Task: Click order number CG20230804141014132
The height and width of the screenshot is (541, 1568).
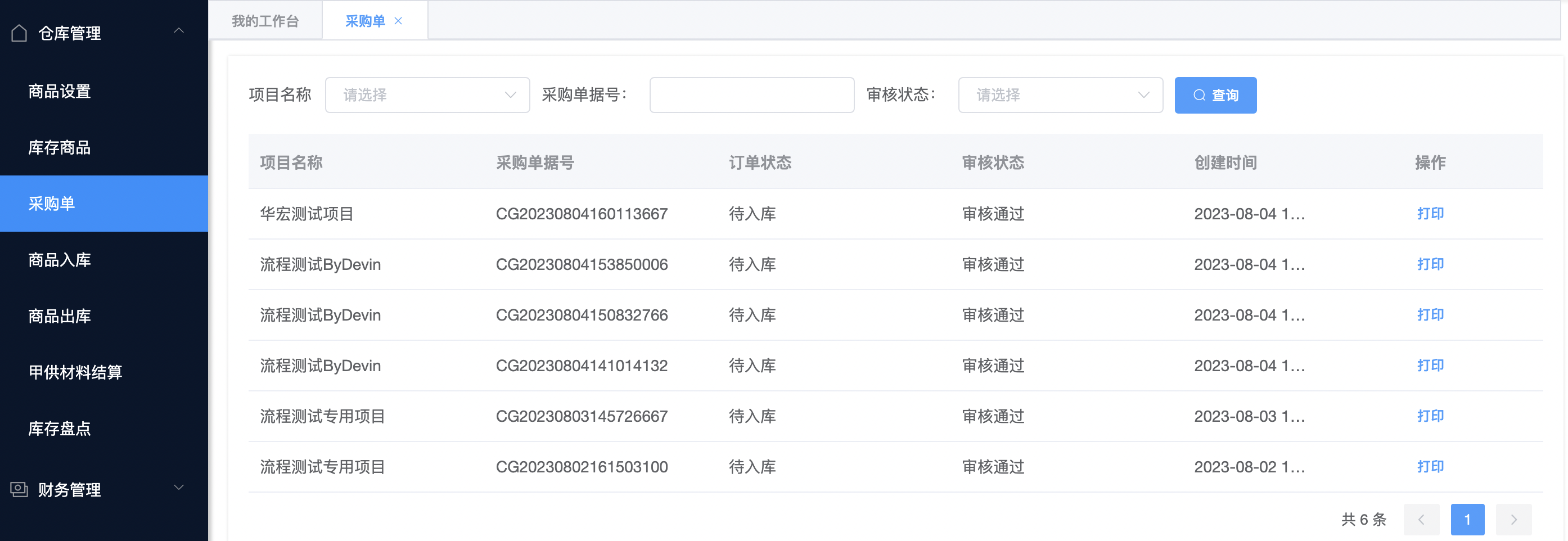Action: [x=582, y=365]
